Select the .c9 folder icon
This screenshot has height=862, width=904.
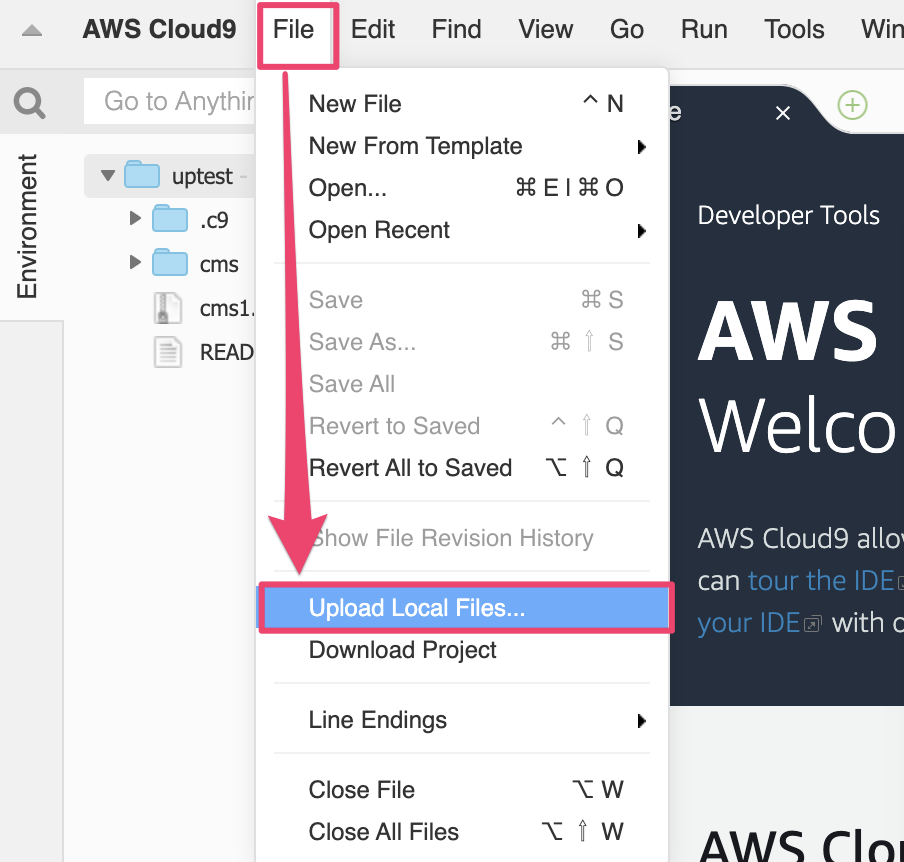(170, 219)
